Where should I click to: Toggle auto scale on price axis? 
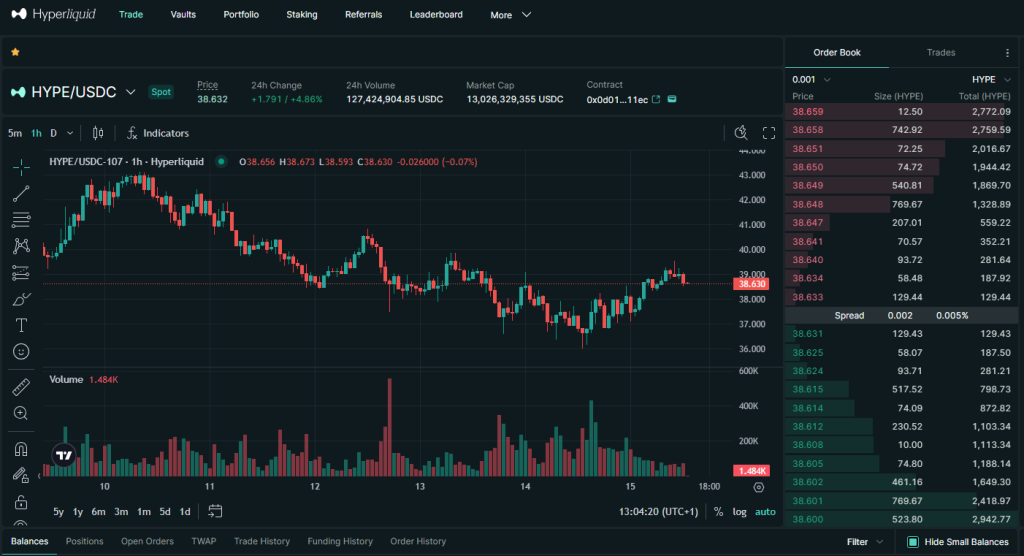coord(765,512)
